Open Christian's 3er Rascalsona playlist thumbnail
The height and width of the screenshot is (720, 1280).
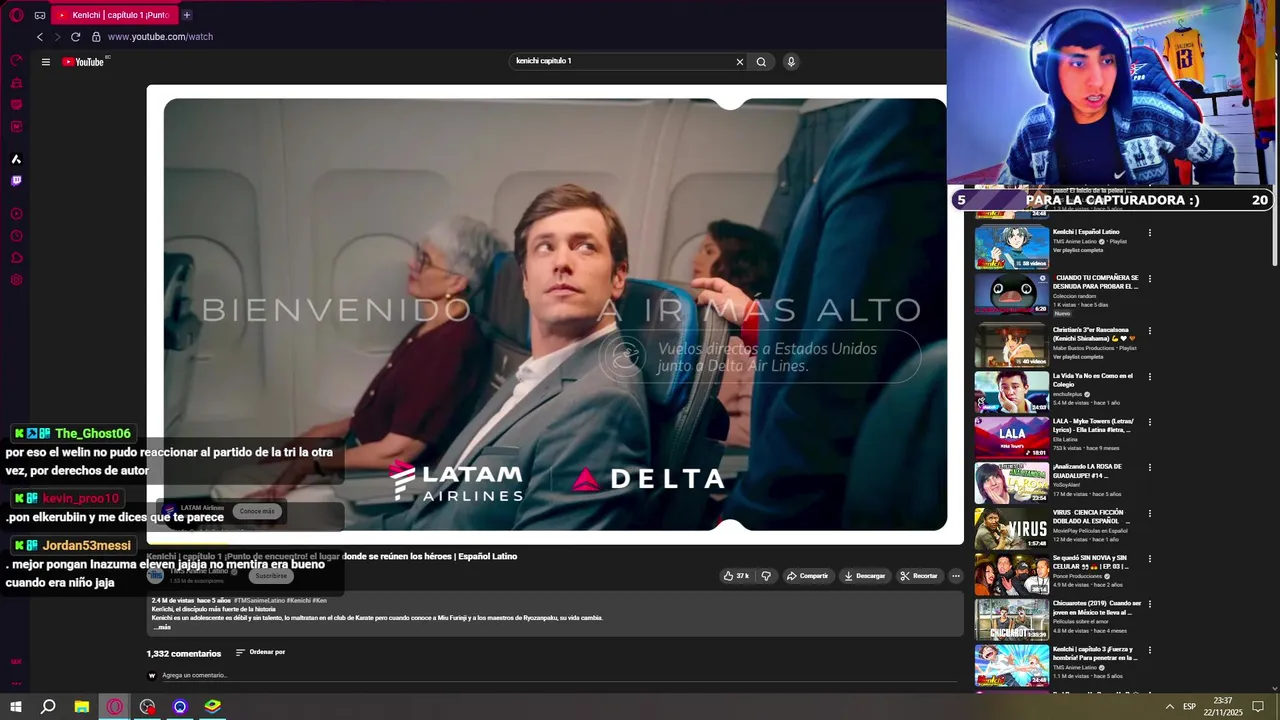point(1012,345)
